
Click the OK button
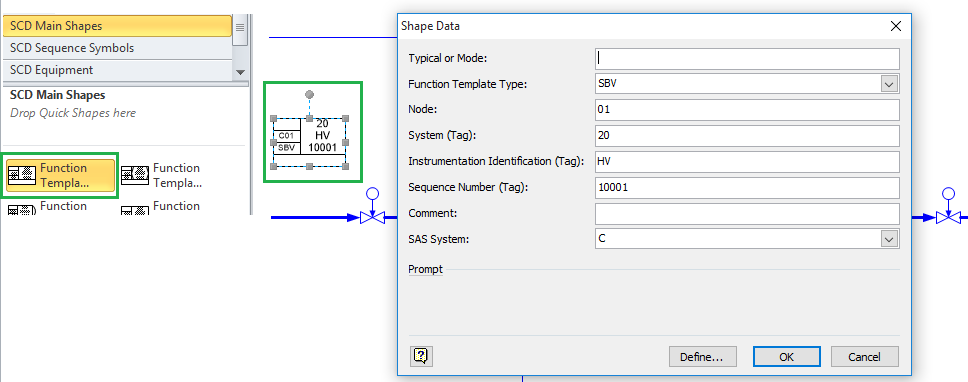click(786, 357)
